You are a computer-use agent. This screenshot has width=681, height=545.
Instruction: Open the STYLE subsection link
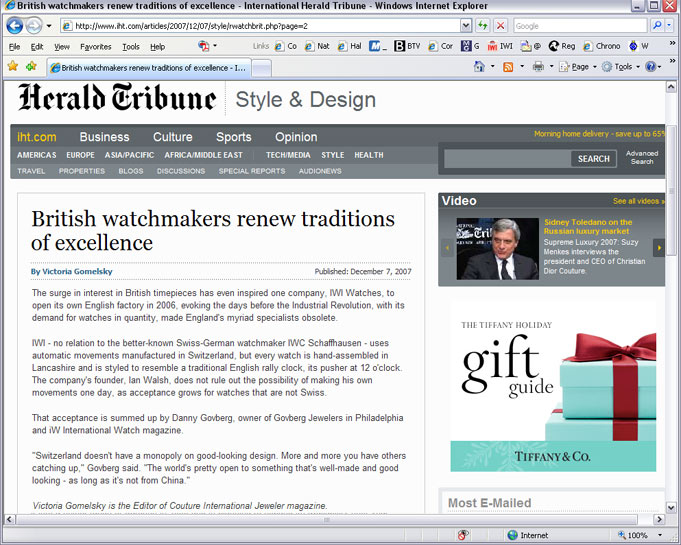pyautogui.click(x=333, y=155)
